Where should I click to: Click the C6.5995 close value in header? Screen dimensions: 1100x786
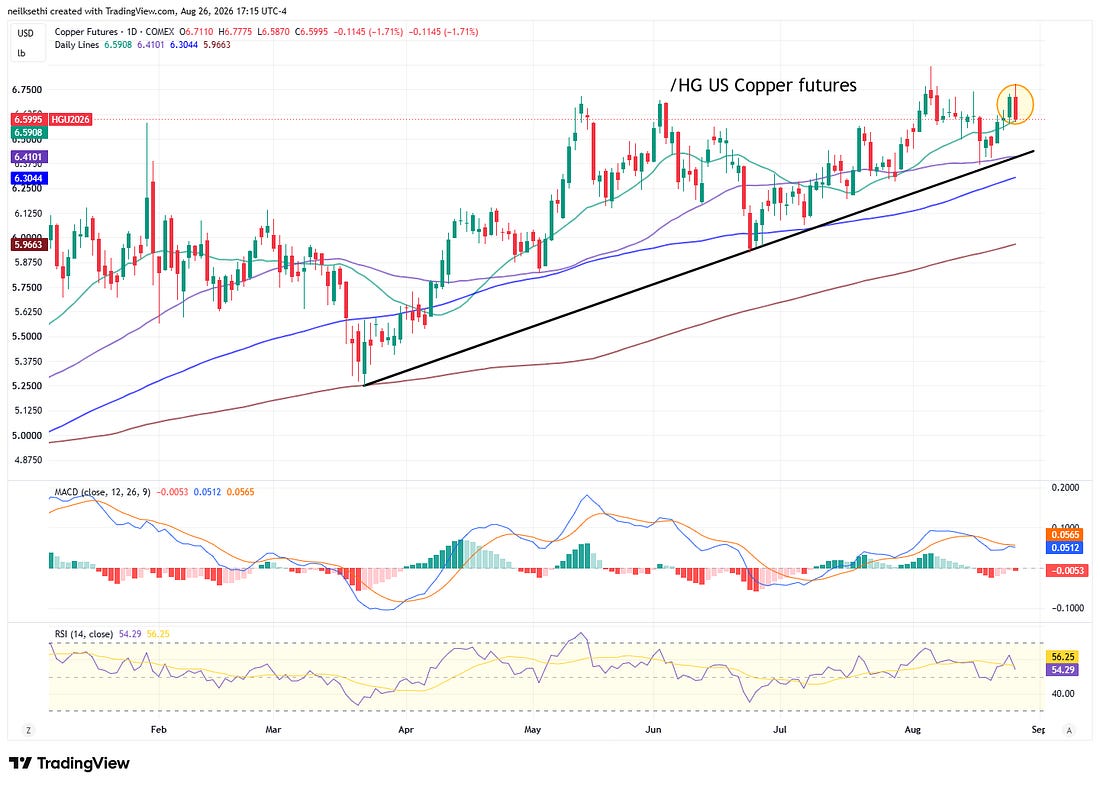[x=311, y=32]
